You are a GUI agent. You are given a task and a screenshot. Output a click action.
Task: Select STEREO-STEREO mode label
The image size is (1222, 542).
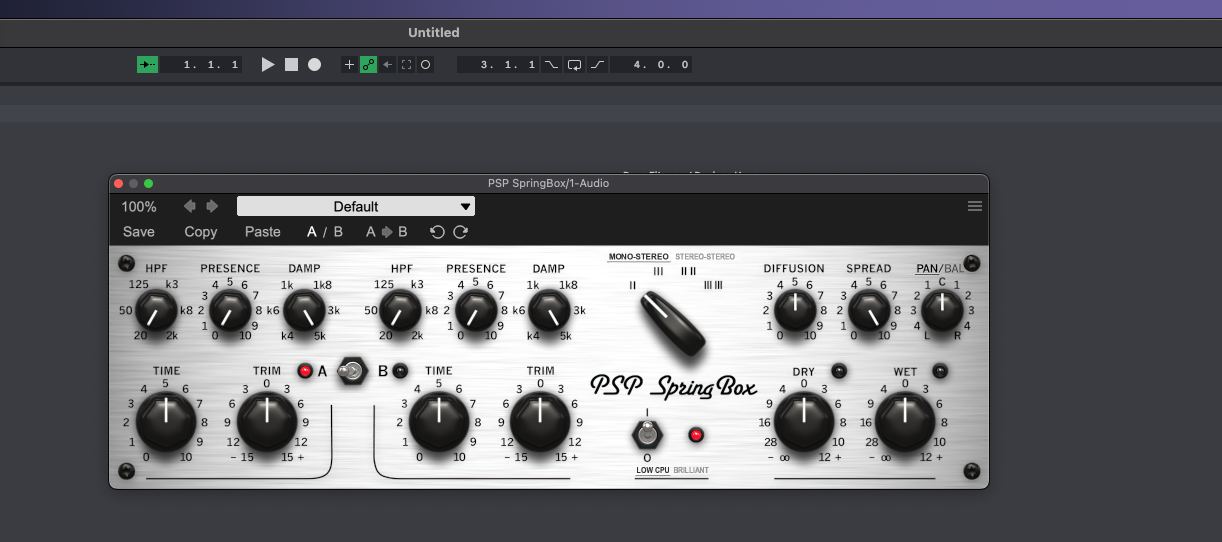pyautogui.click(x=705, y=257)
